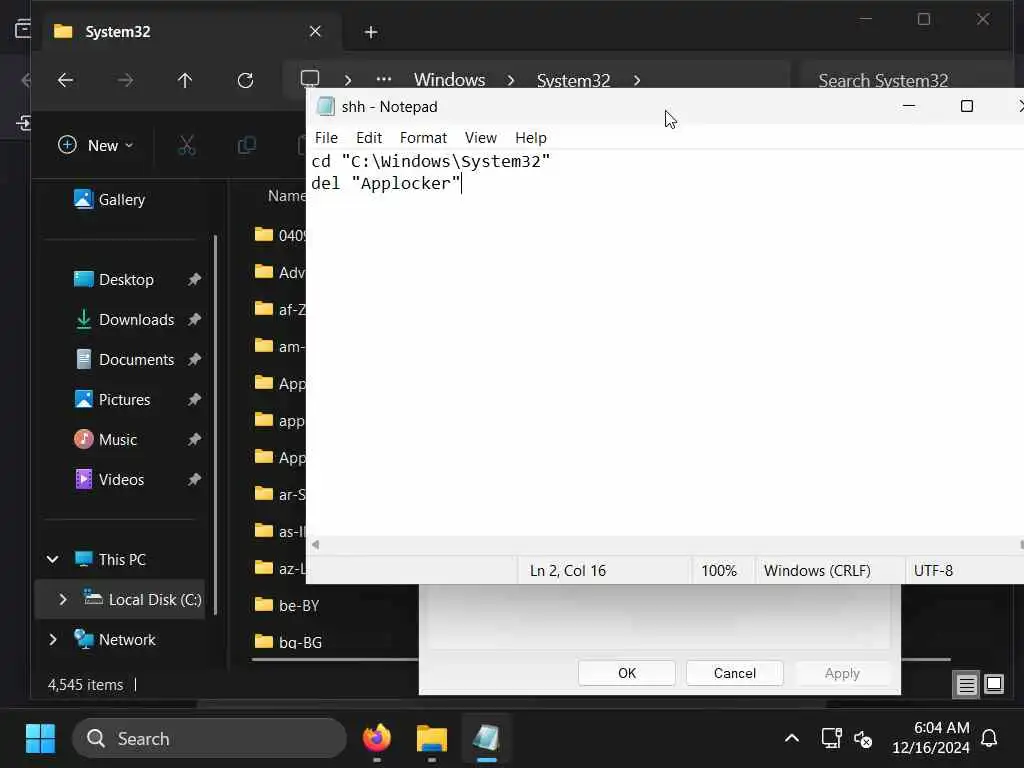Open the Format menu in Notepad

pyautogui.click(x=423, y=138)
